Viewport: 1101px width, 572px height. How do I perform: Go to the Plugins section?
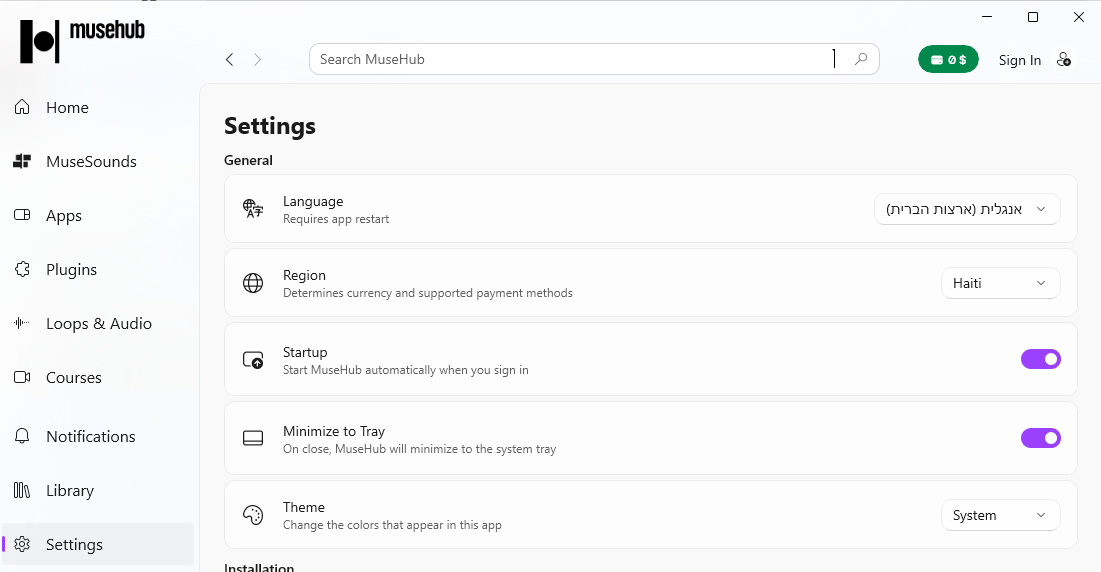pyautogui.click(x=98, y=270)
